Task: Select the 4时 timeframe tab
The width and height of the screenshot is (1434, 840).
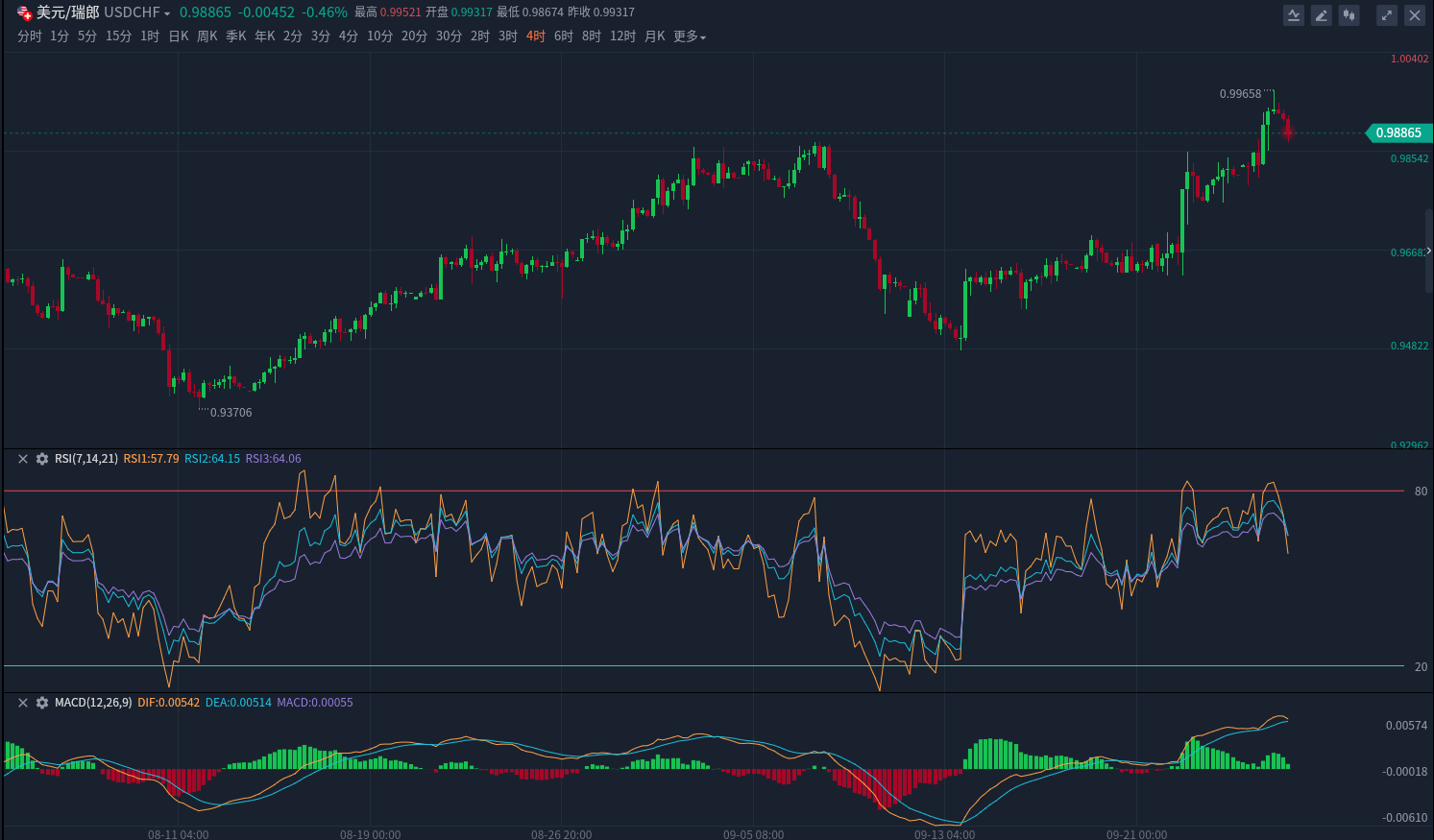Action: click(x=536, y=36)
